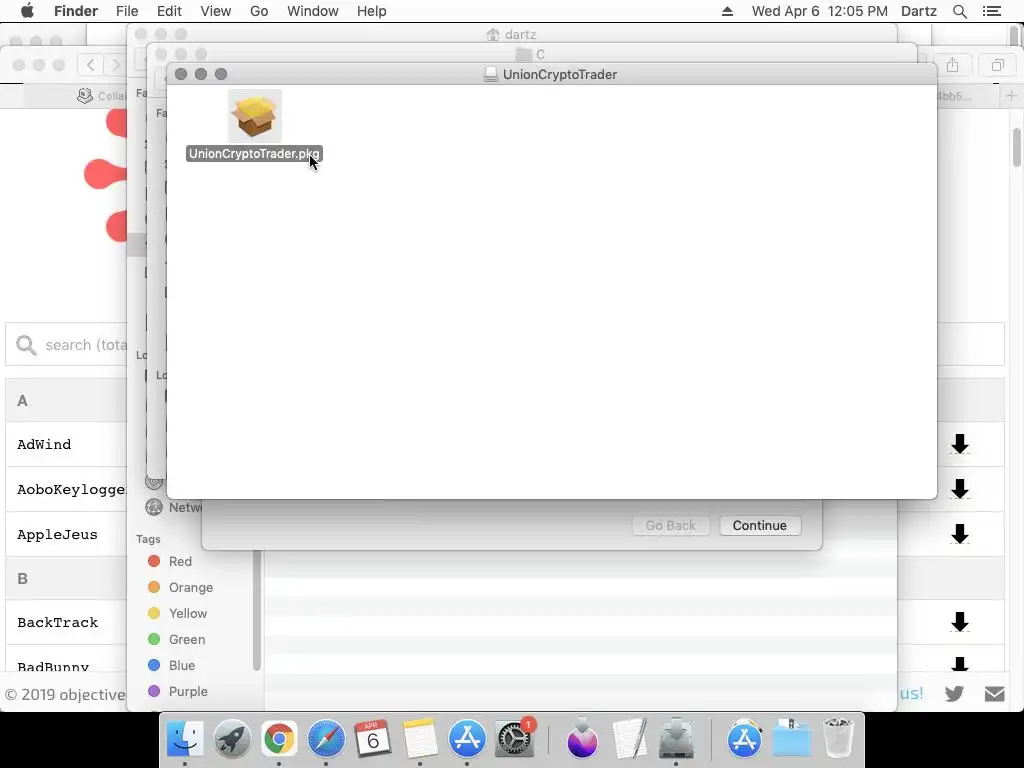Open the Installer app in the Dock
The image size is (1024, 768).
click(676, 739)
